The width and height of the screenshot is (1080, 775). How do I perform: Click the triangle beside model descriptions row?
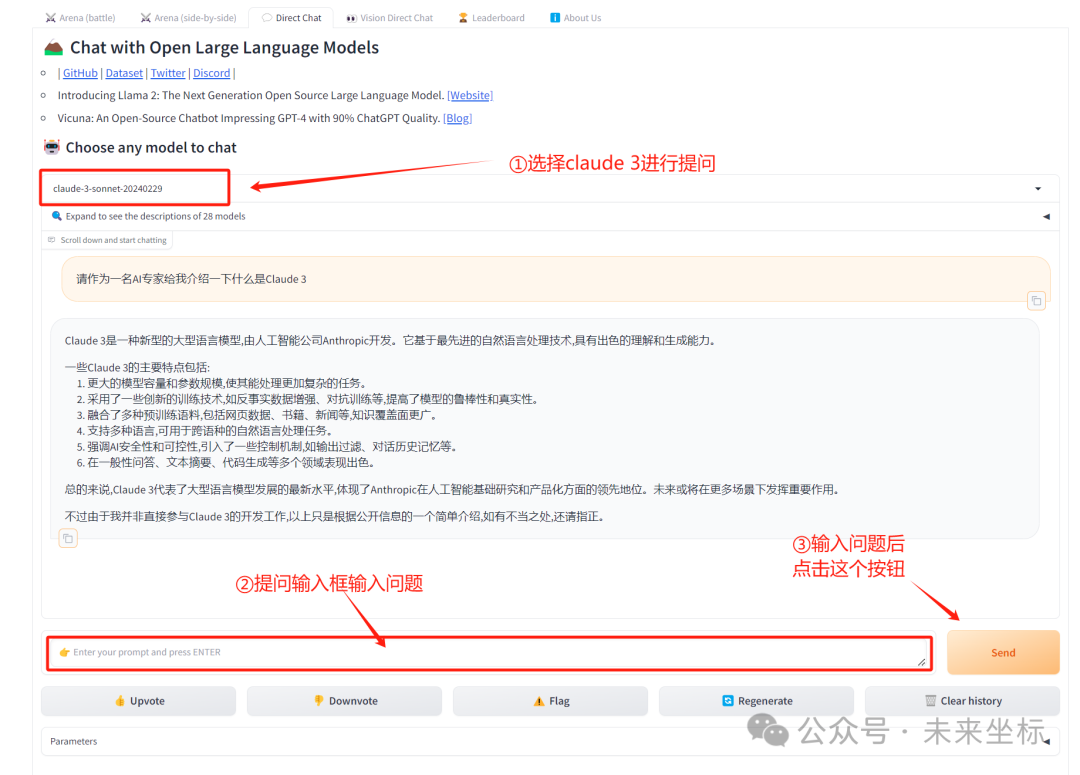1046,216
